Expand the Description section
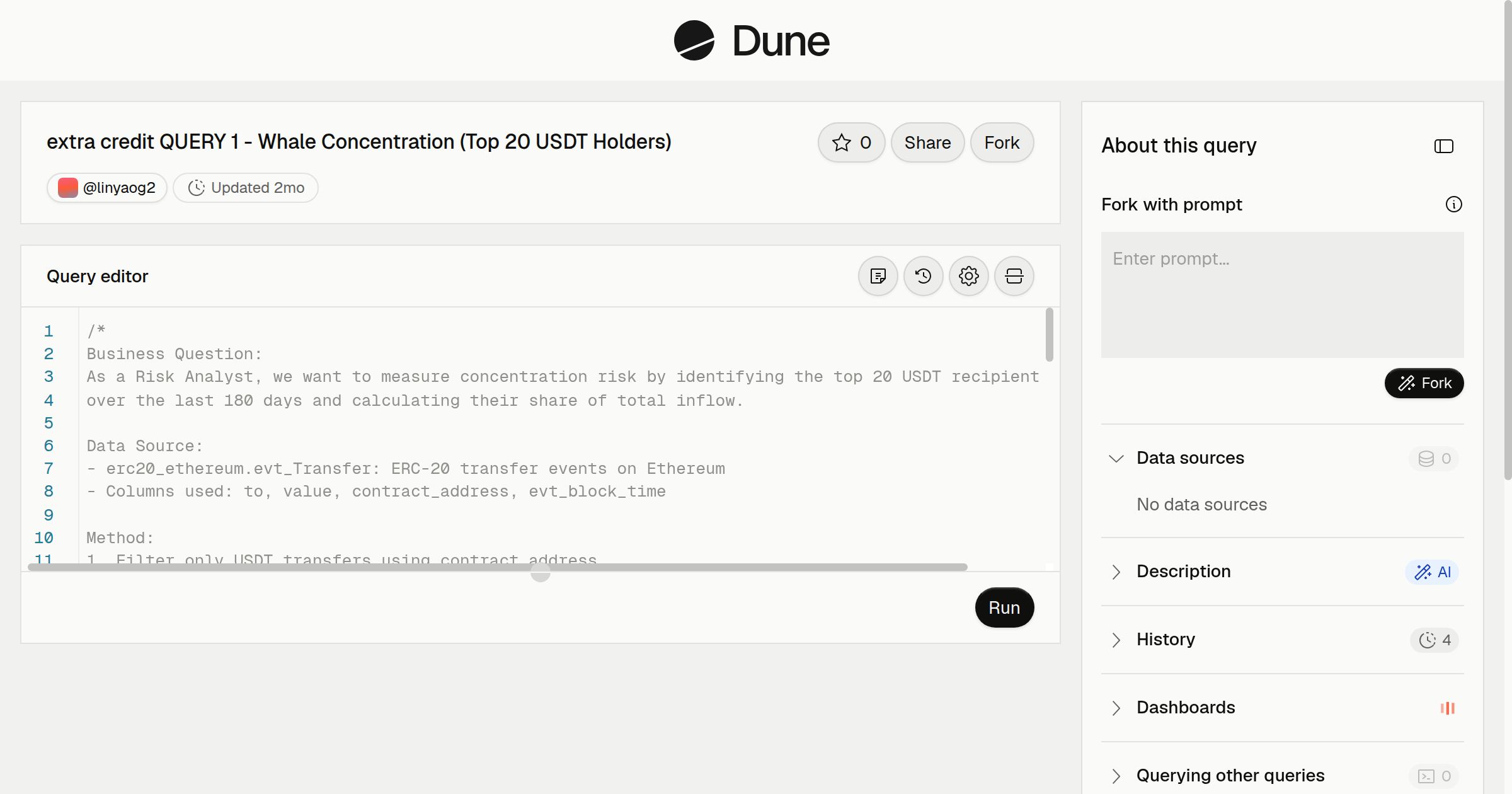Viewport: 1512px width, 794px height. coord(1116,572)
